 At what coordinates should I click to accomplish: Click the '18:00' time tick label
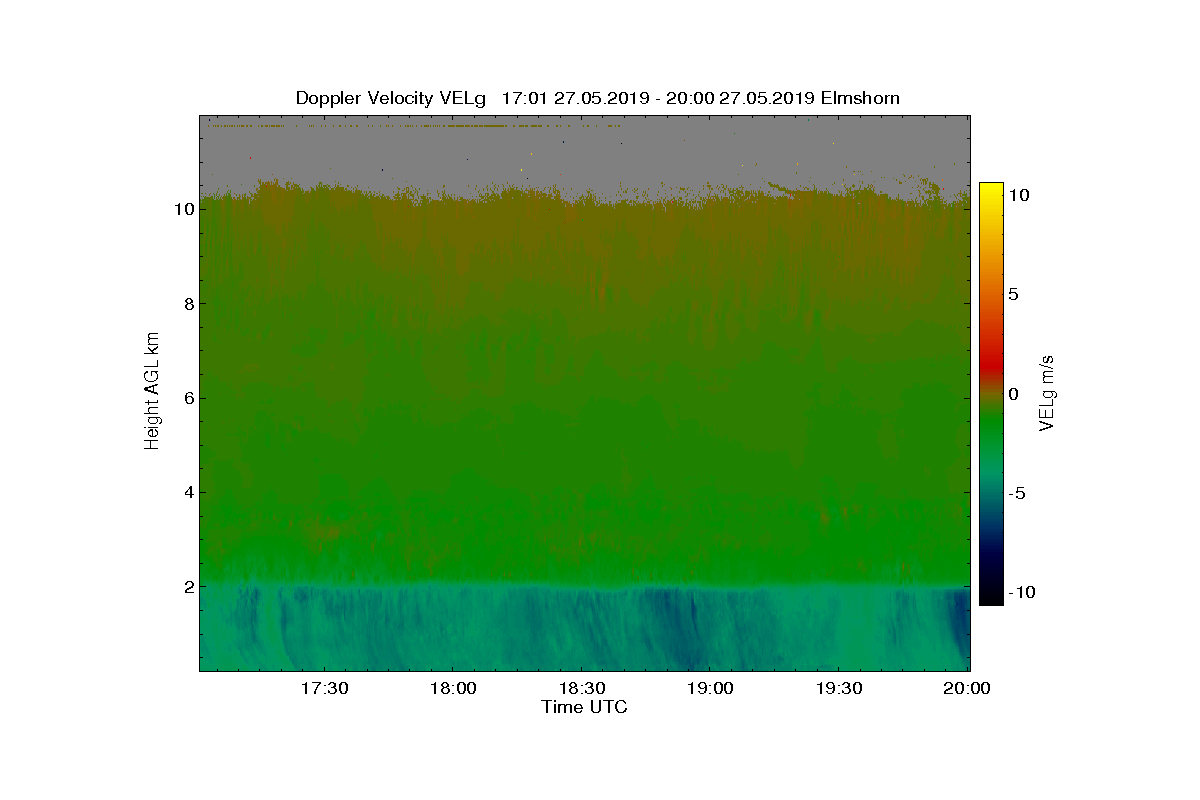[452, 689]
